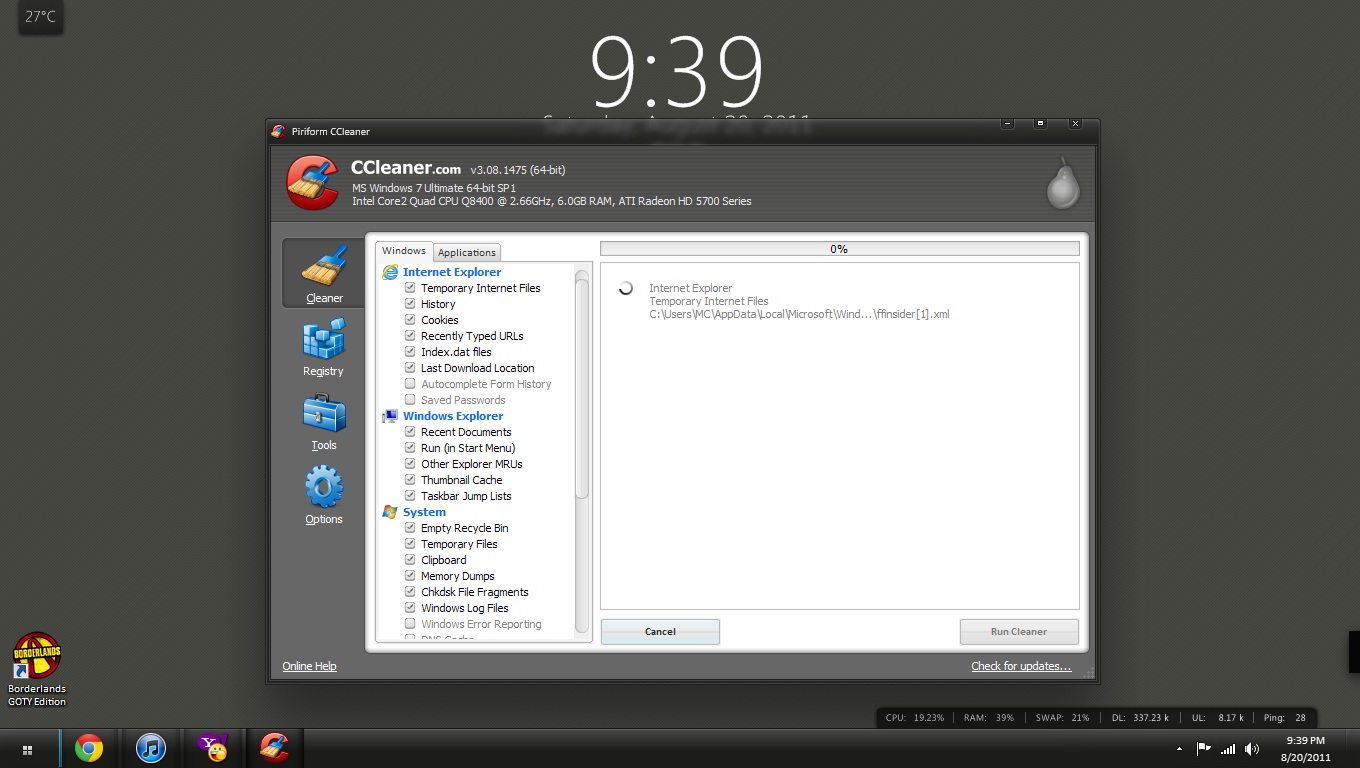Toggle Index.dat files checkbox
The height and width of the screenshot is (768, 1360).
410,352
